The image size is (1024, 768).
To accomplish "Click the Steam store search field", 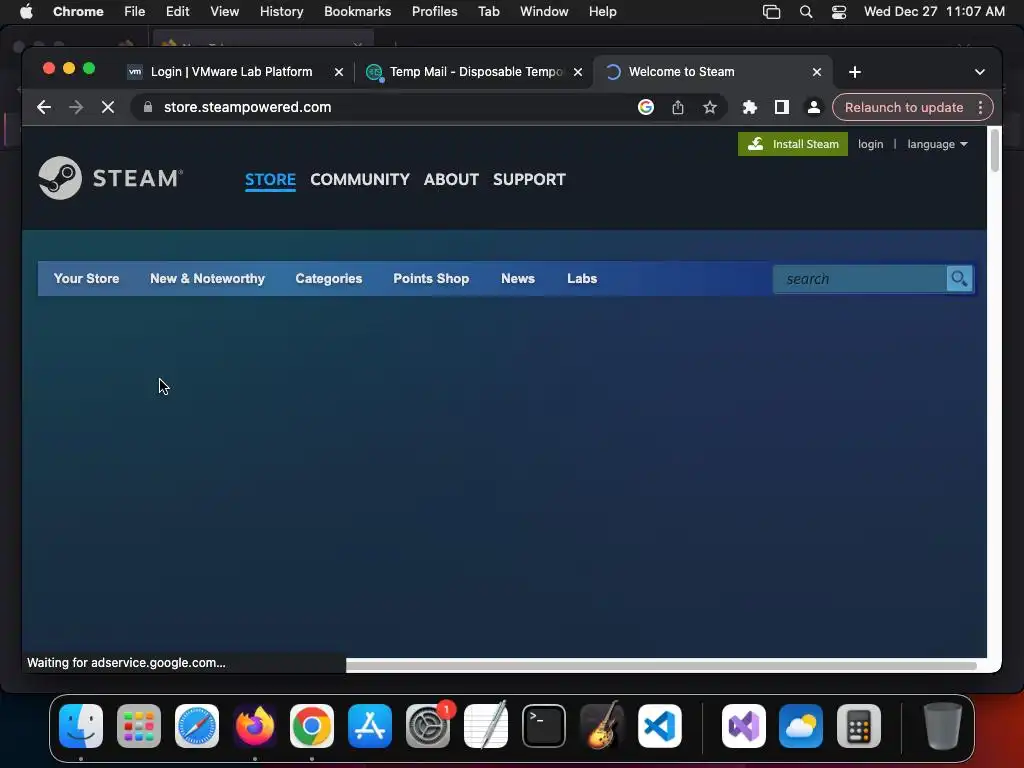I will [860, 279].
